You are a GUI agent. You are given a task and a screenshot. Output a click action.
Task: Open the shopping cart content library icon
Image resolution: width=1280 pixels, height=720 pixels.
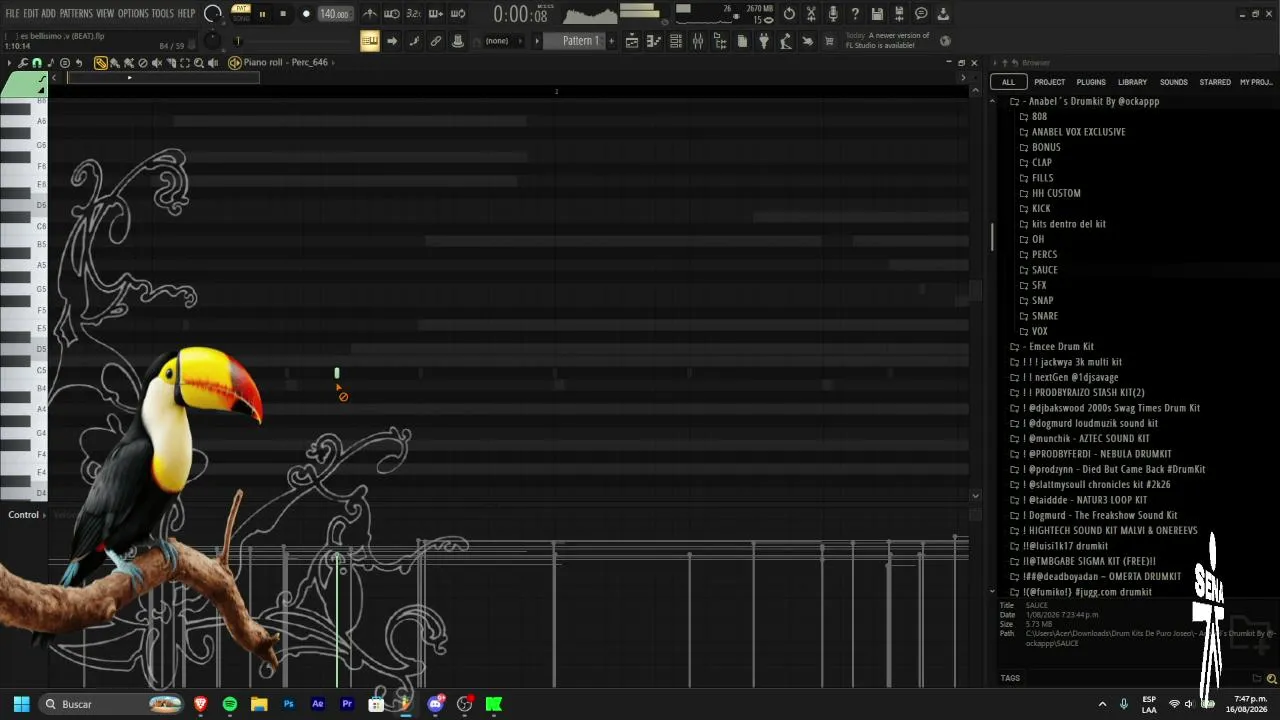[829, 41]
